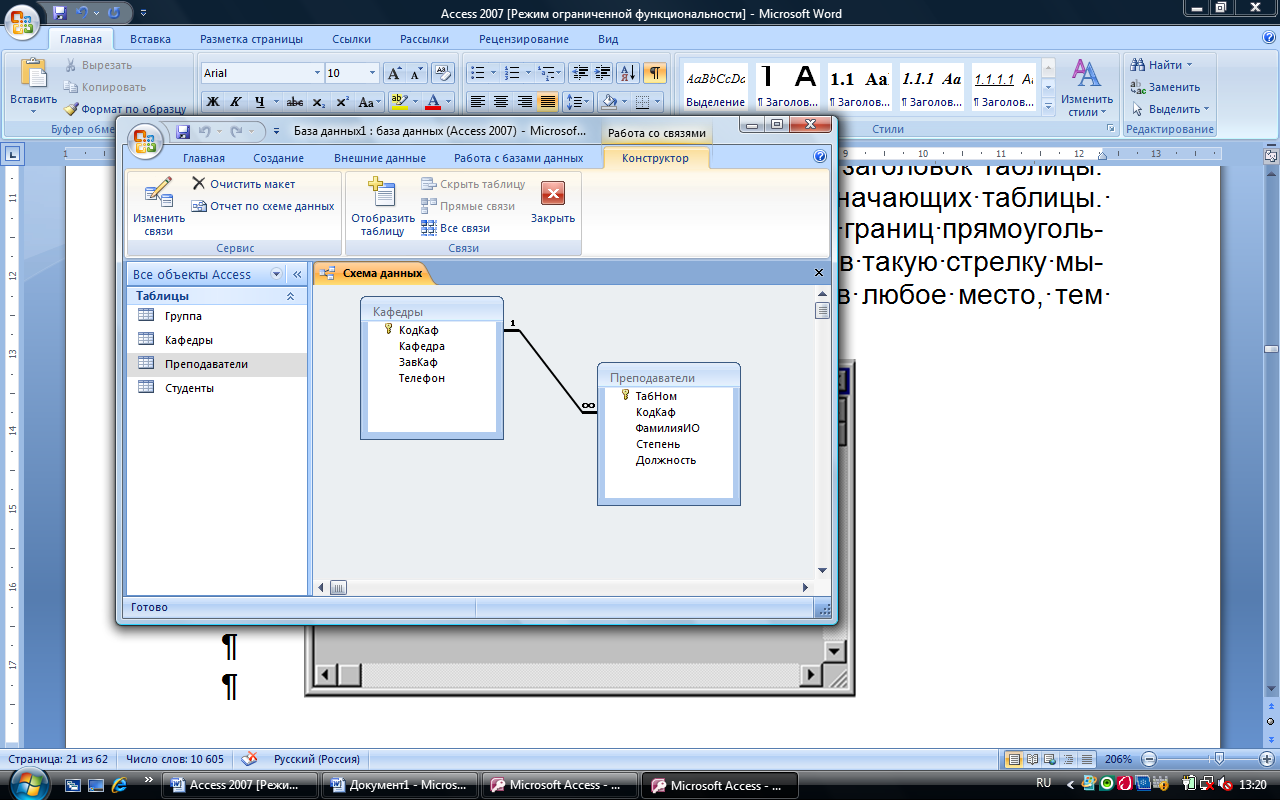The image size is (1280, 800).
Task: Open font size 10 dropdown
Action: coord(373,73)
